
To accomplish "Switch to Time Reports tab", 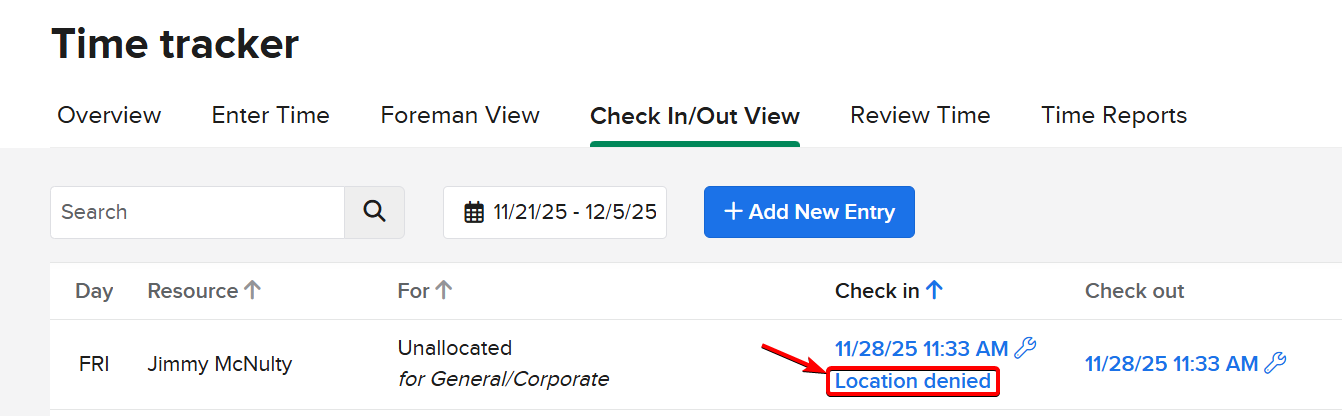I will pos(1114,116).
